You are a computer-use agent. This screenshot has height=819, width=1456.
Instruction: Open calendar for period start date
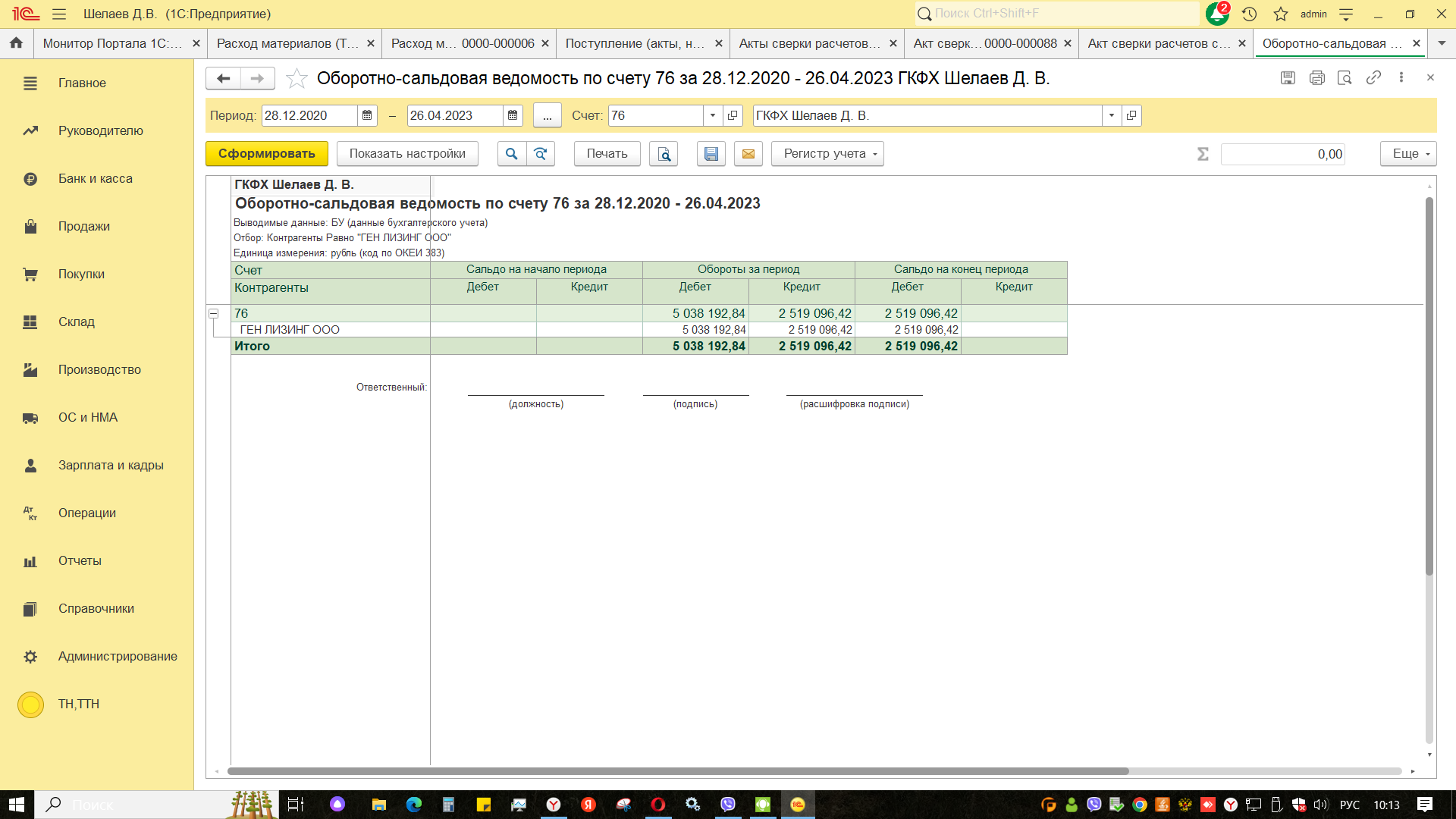(367, 115)
